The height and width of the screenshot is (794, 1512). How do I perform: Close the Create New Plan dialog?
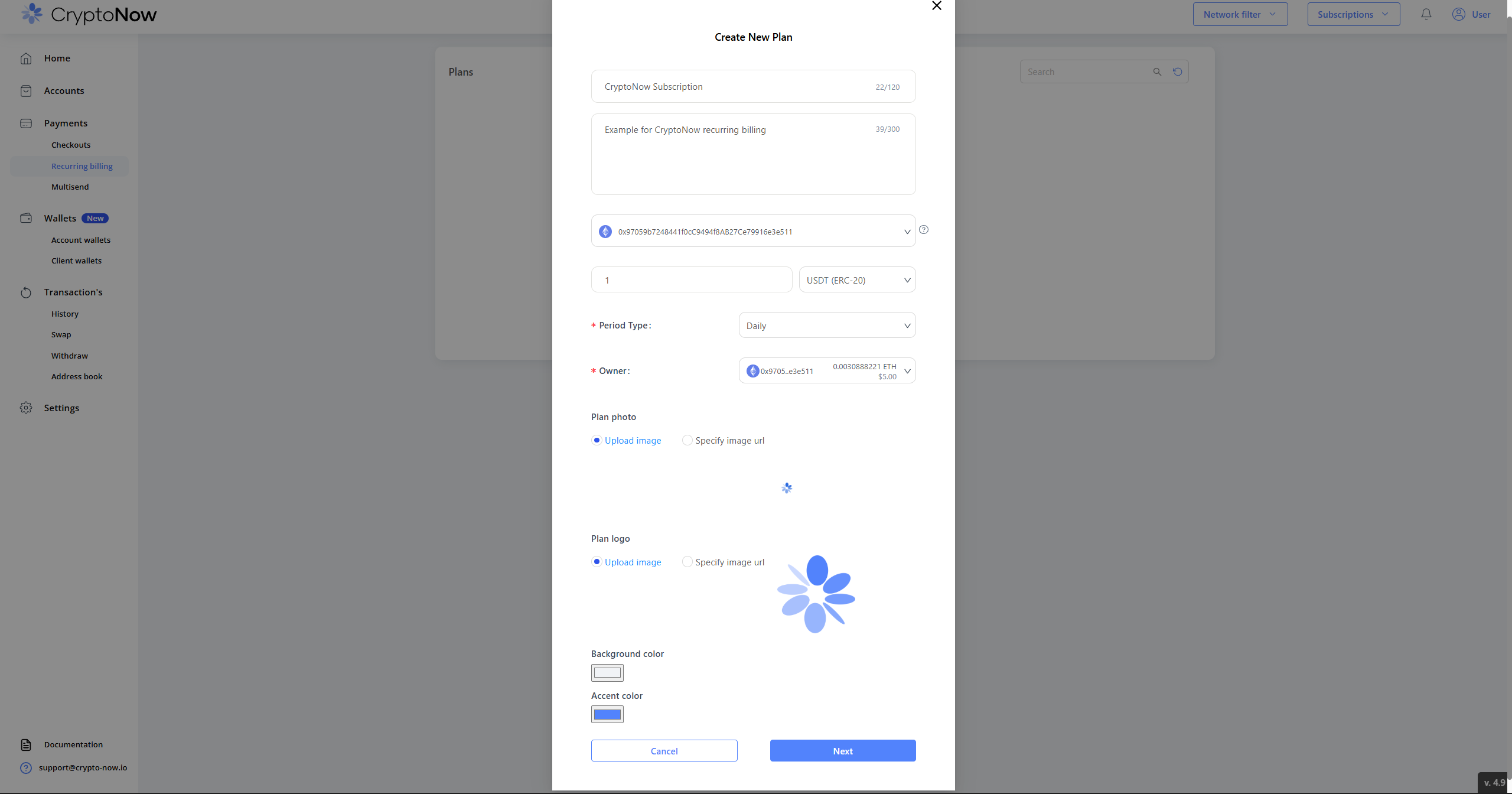tap(937, 6)
